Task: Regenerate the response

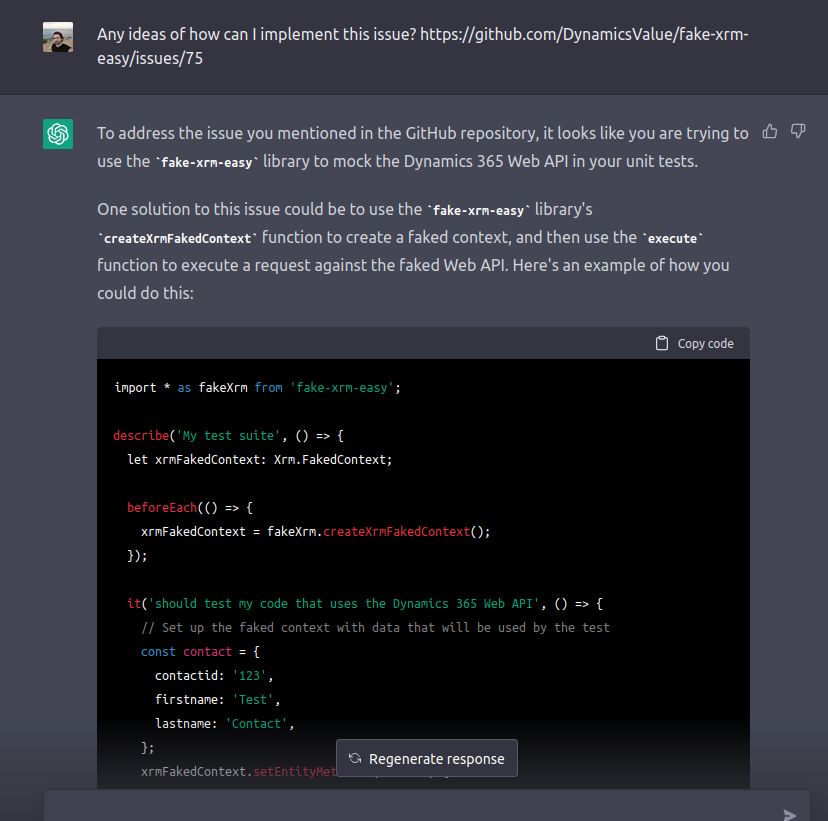Action: click(x=427, y=758)
